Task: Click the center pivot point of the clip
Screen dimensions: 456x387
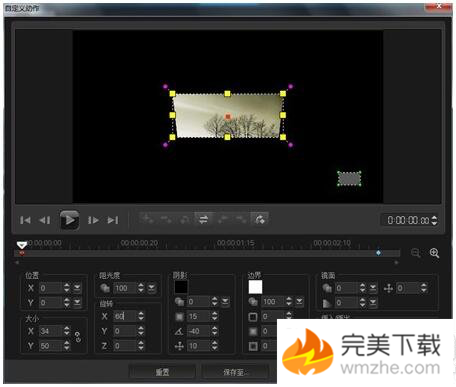Action: [x=228, y=116]
